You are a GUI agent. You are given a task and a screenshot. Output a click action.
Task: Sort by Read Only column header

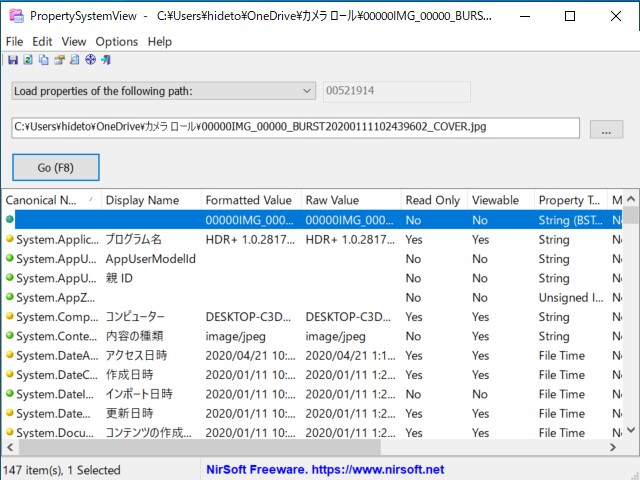(x=434, y=200)
